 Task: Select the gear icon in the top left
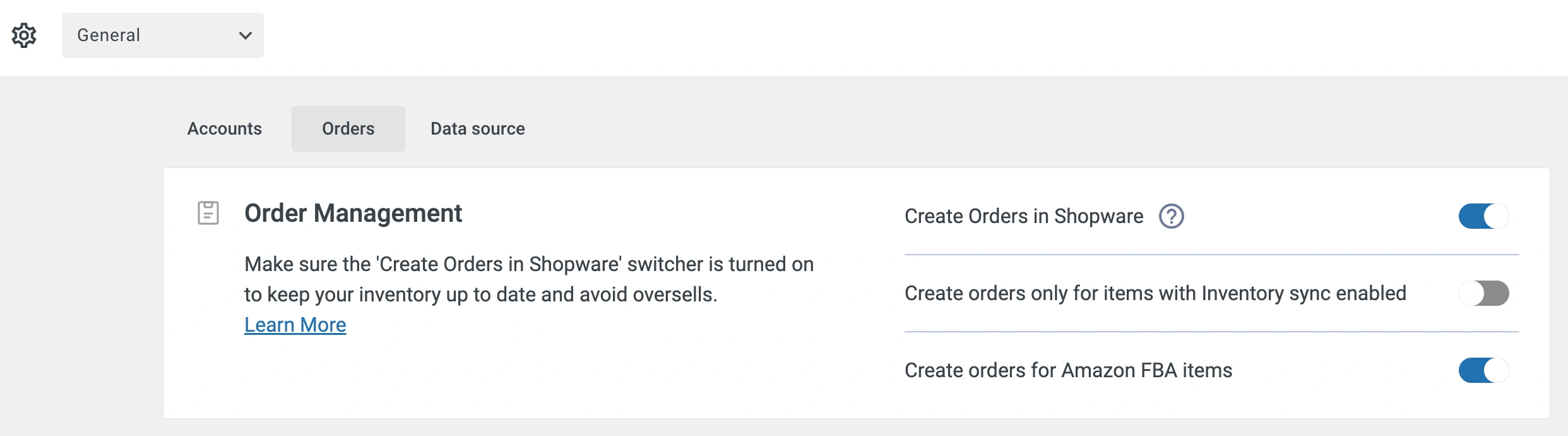click(24, 35)
